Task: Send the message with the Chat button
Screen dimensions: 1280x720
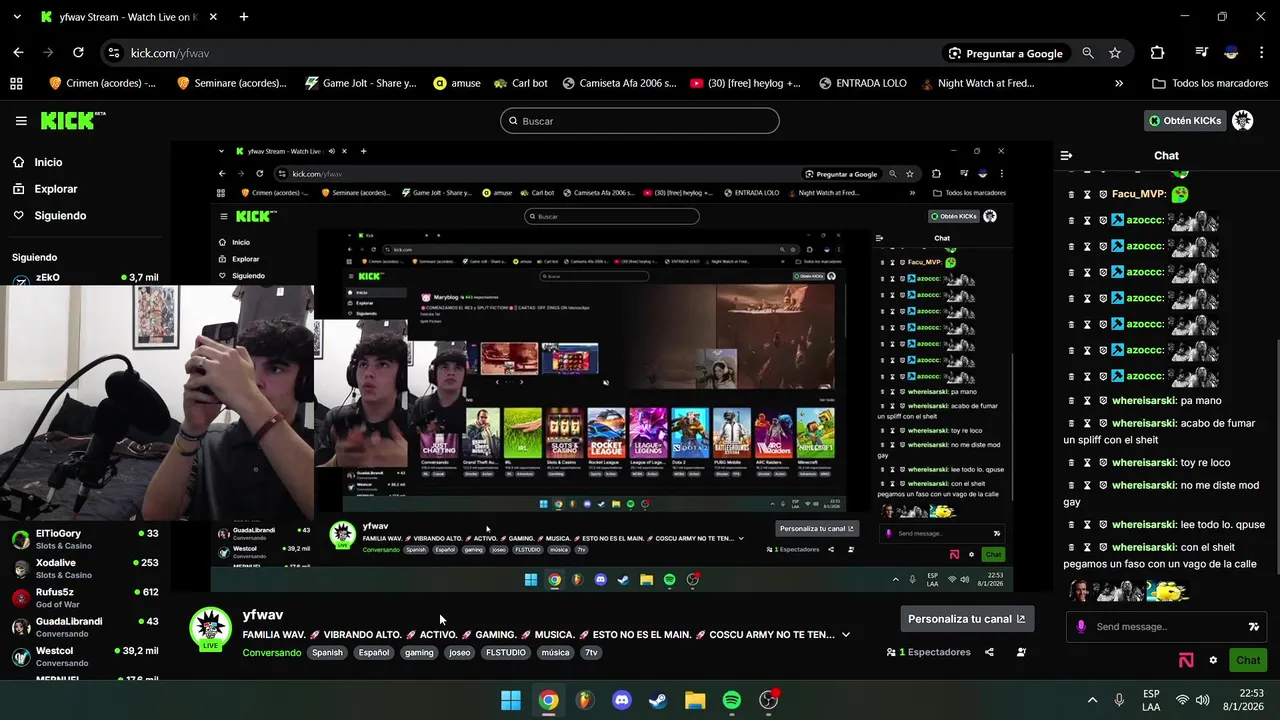Action: pyautogui.click(x=1248, y=660)
